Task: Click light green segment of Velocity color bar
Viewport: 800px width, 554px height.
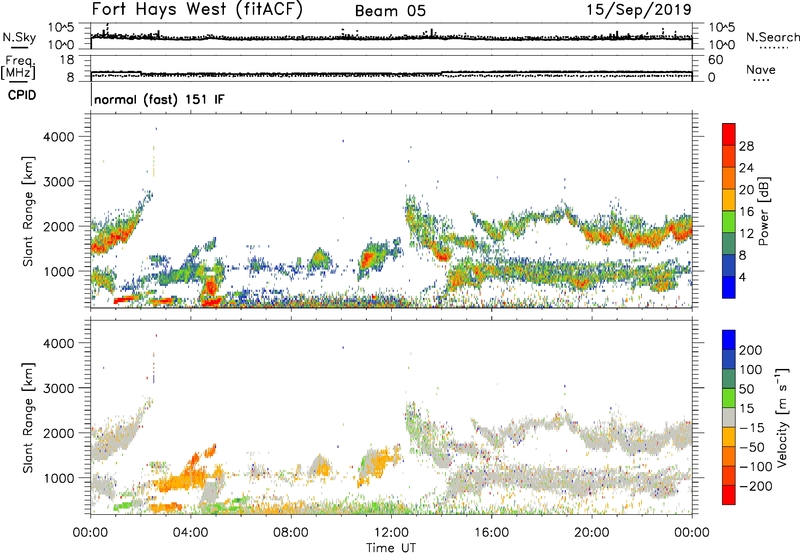Action: (x=729, y=398)
